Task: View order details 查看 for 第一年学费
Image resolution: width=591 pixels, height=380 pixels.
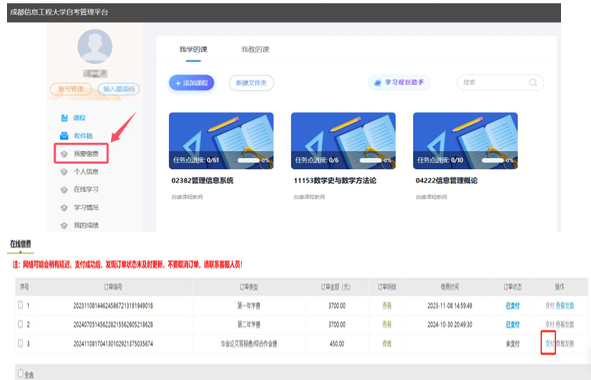Action: 387,306
